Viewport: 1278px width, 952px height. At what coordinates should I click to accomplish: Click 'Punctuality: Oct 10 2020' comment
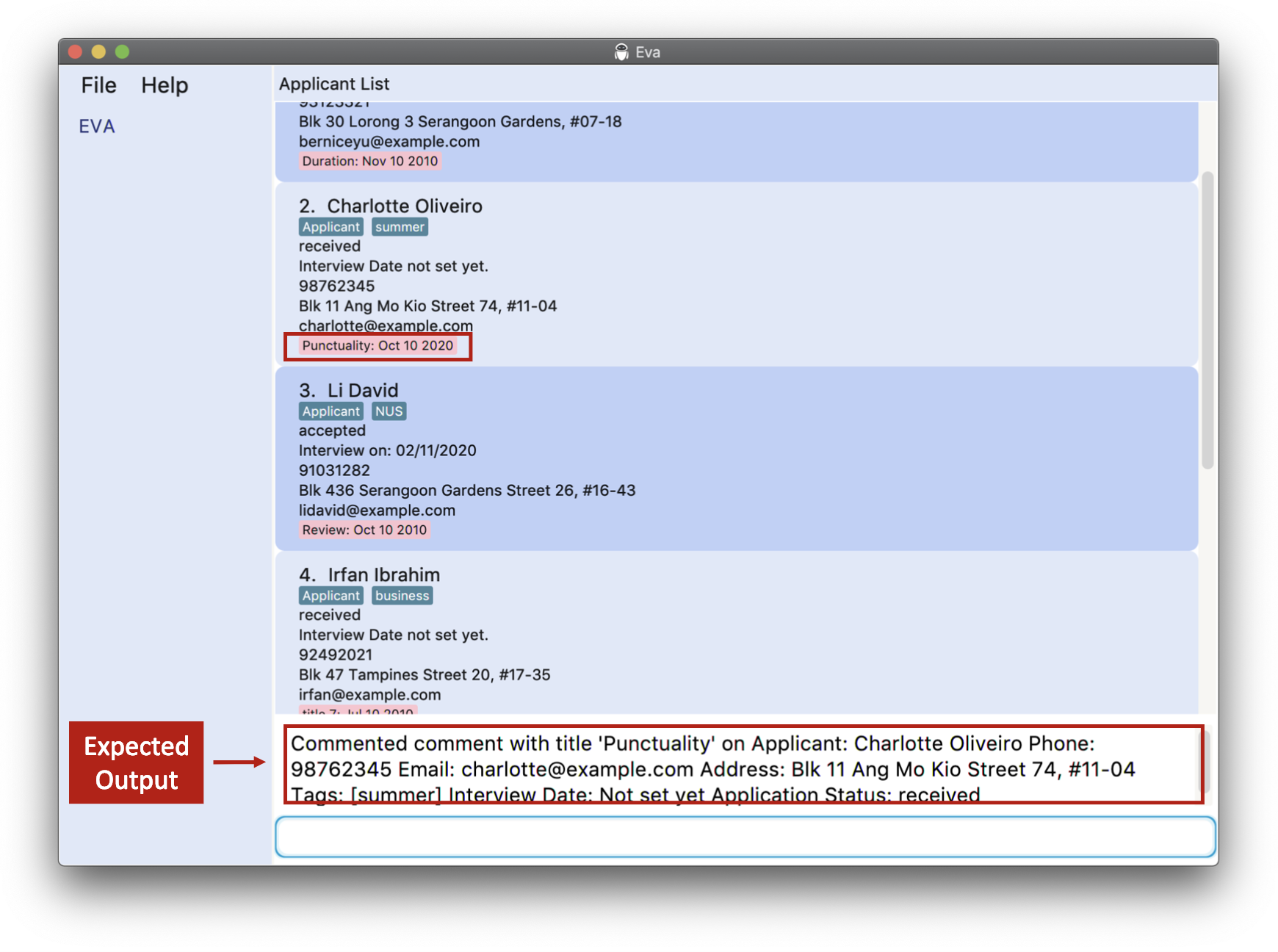(x=378, y=346)
